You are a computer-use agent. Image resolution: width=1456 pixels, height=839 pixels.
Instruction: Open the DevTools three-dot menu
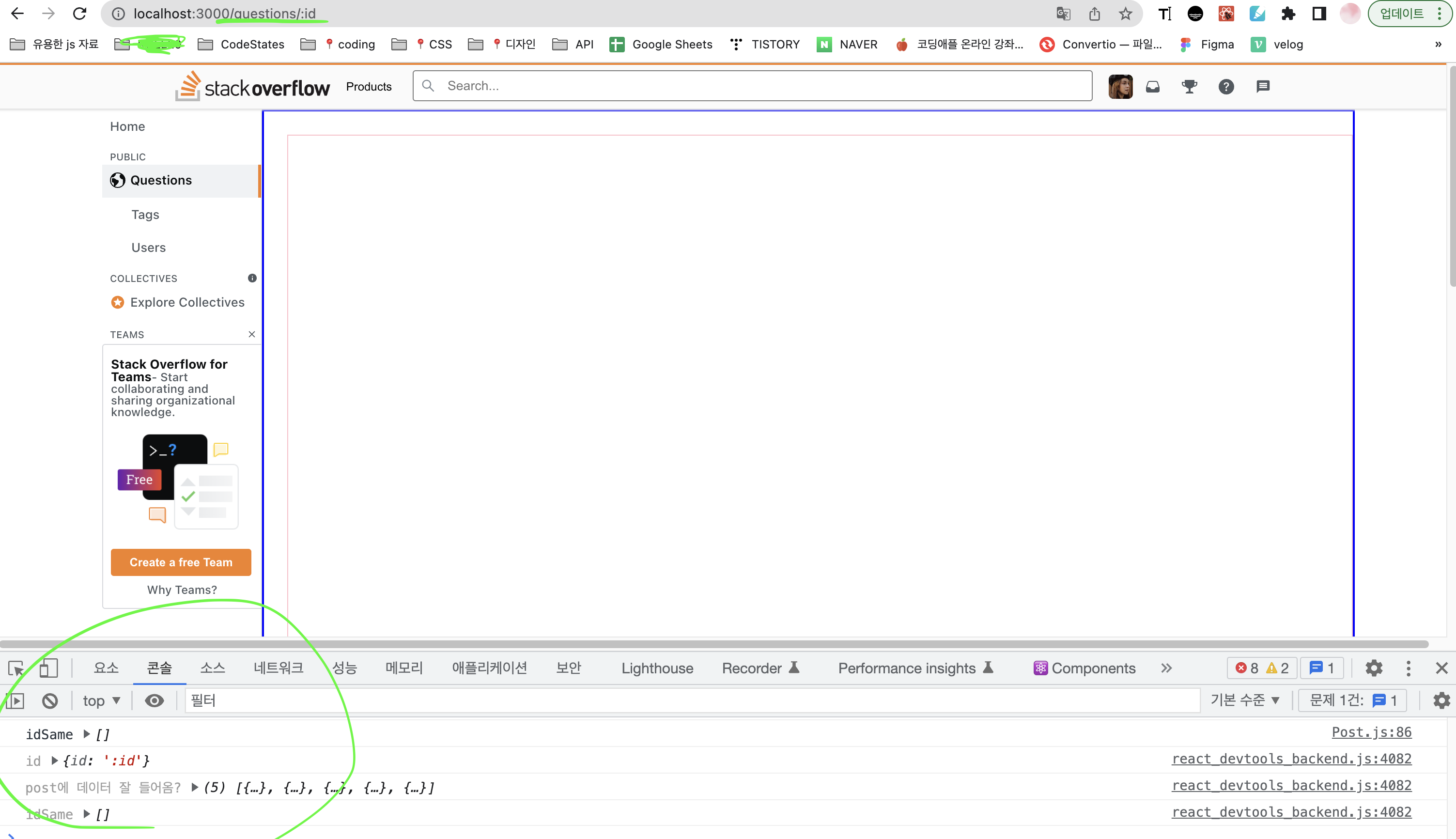(1408, 668)
